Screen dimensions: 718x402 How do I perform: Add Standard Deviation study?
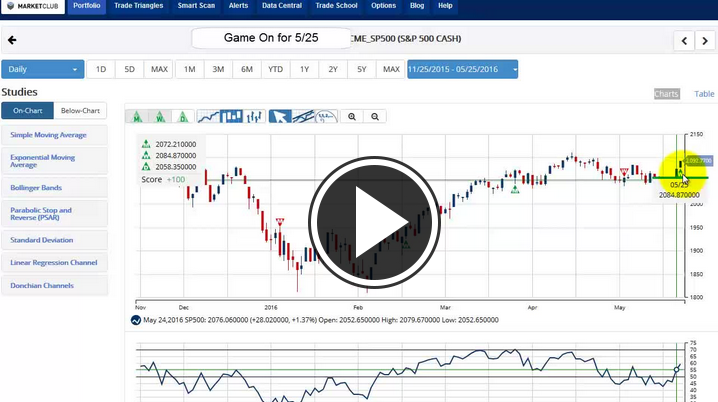point(54,240)
